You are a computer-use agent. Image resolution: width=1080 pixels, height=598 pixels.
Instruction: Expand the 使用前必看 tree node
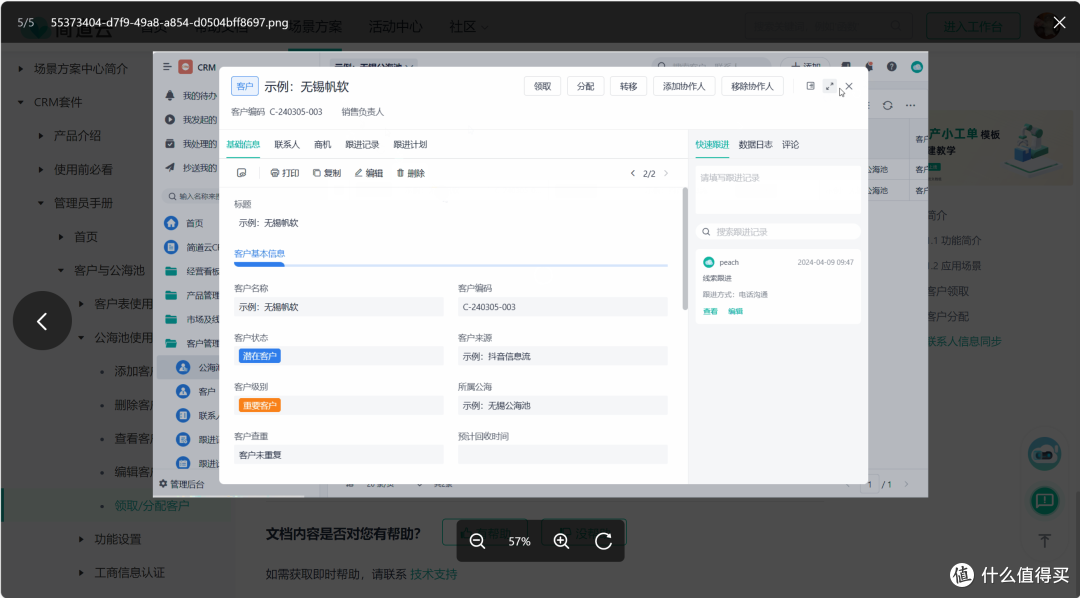[x=40, y=169]
